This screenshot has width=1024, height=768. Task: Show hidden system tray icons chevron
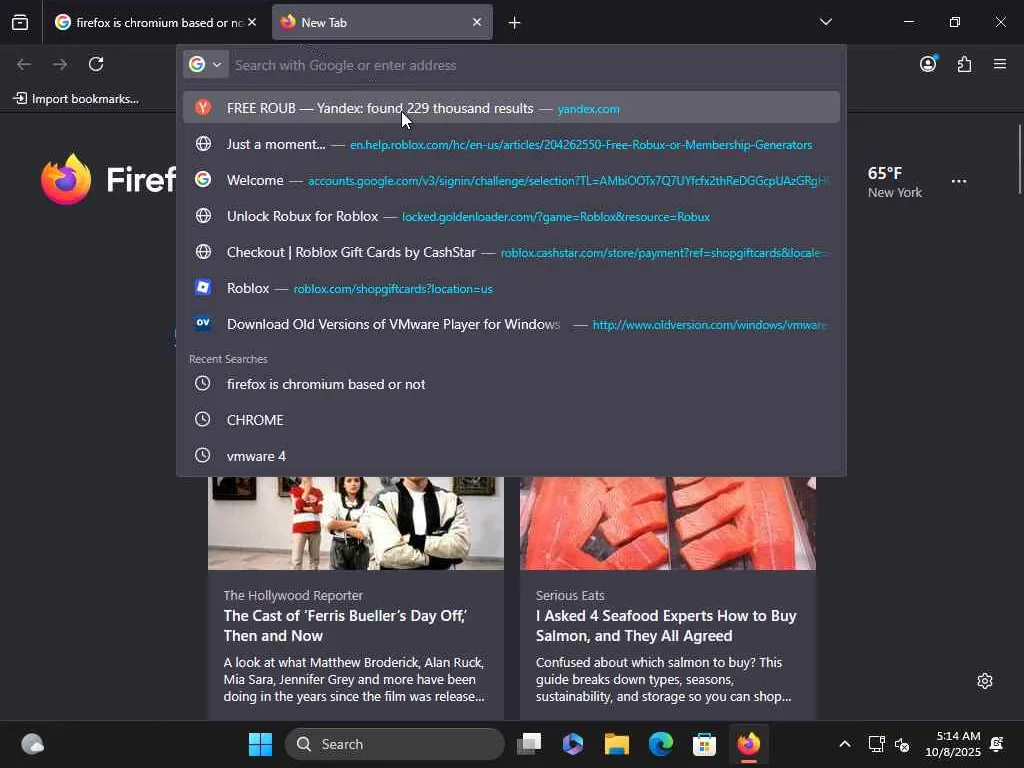(844, 744)
